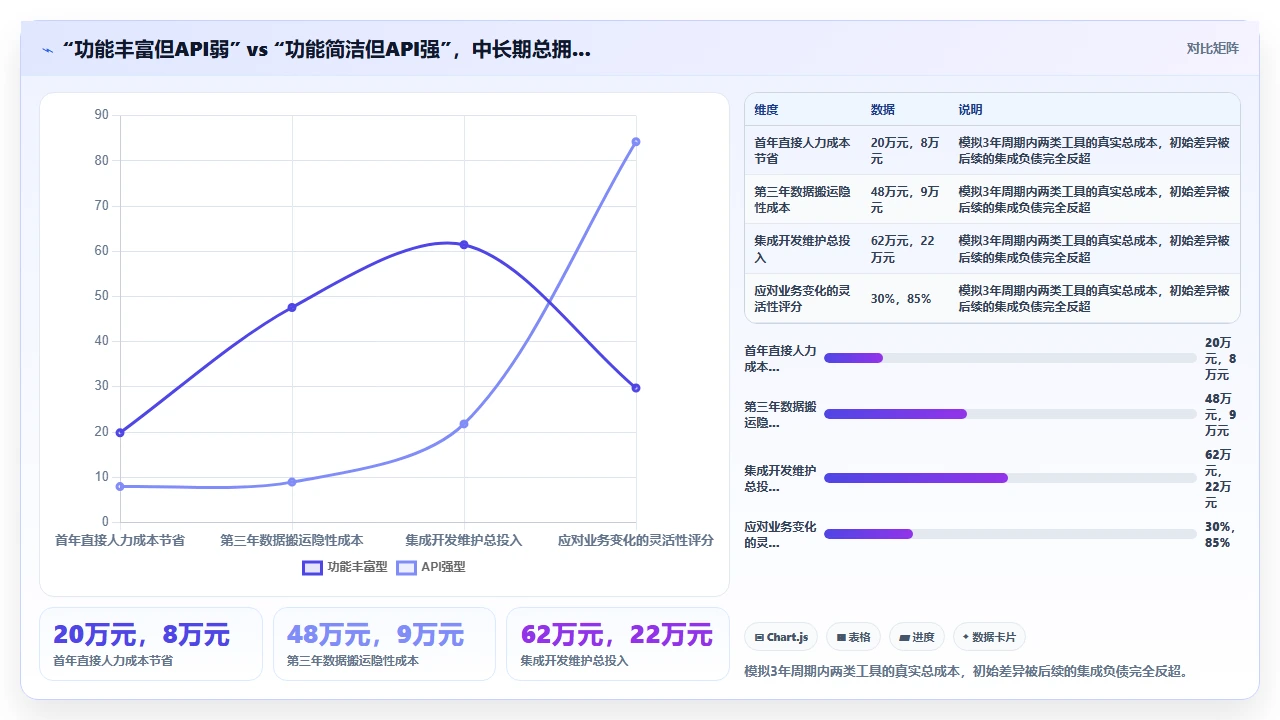
Task: Toggle the 功能丰富型 legend series
Action: 345,567
